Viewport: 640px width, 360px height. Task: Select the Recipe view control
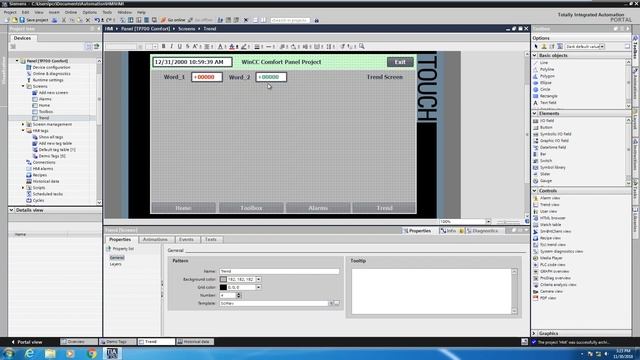click(x=550, y=238)
